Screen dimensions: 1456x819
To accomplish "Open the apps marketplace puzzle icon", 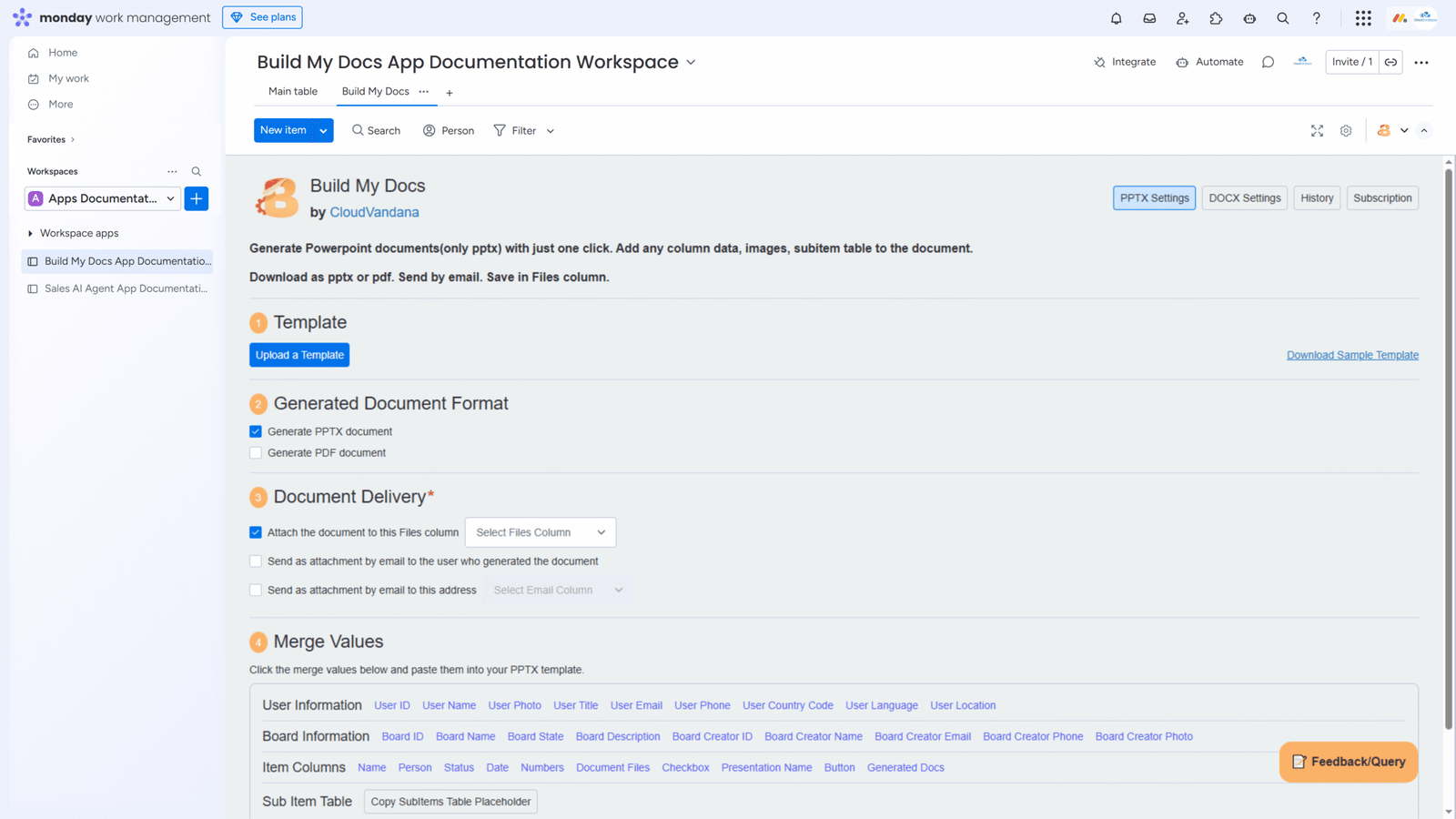I will 1216,18.
